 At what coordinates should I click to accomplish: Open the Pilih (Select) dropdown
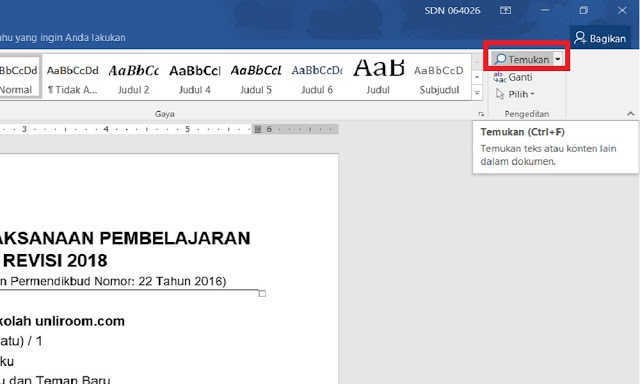(515, 94)
